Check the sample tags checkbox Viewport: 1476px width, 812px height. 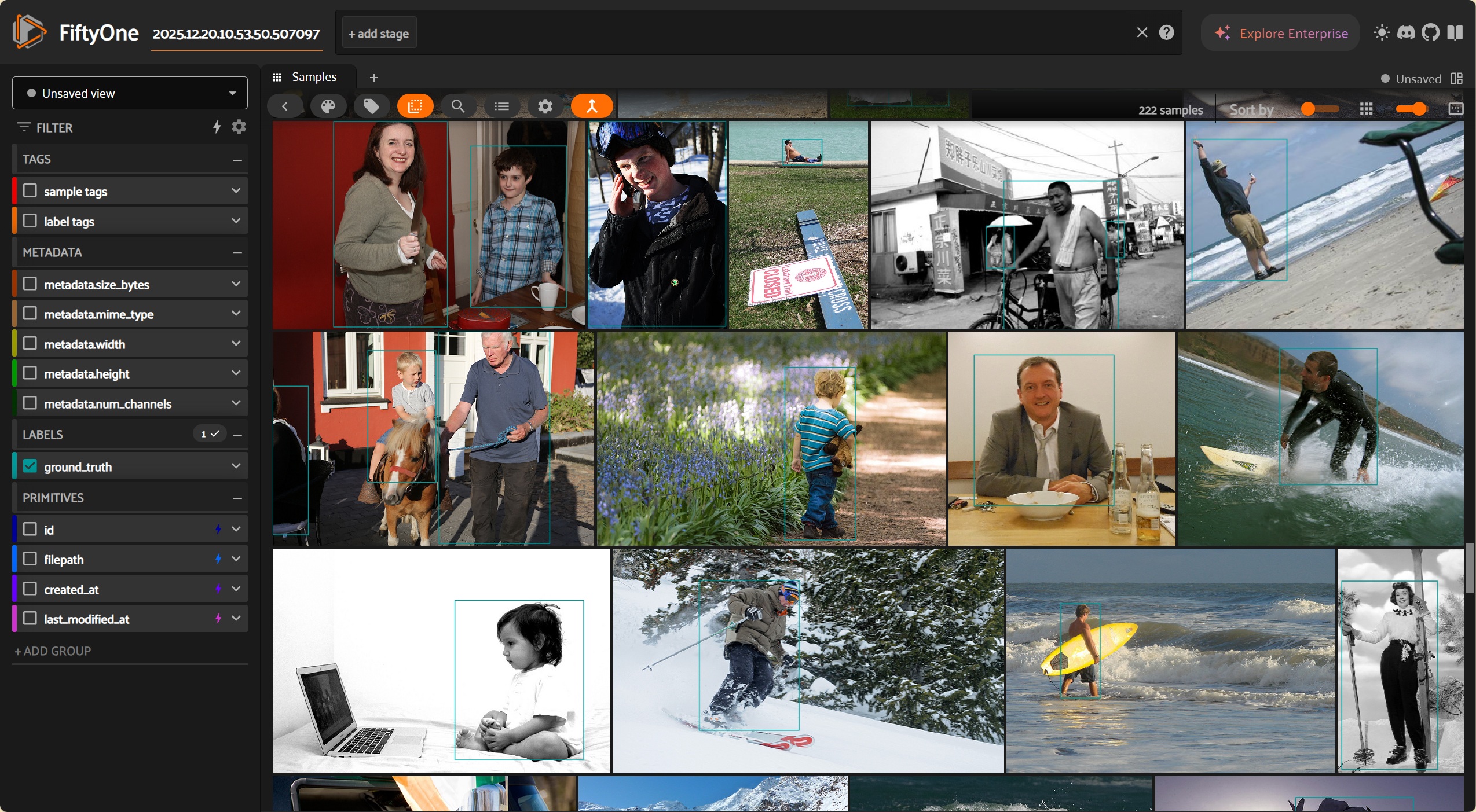point(30,191)
